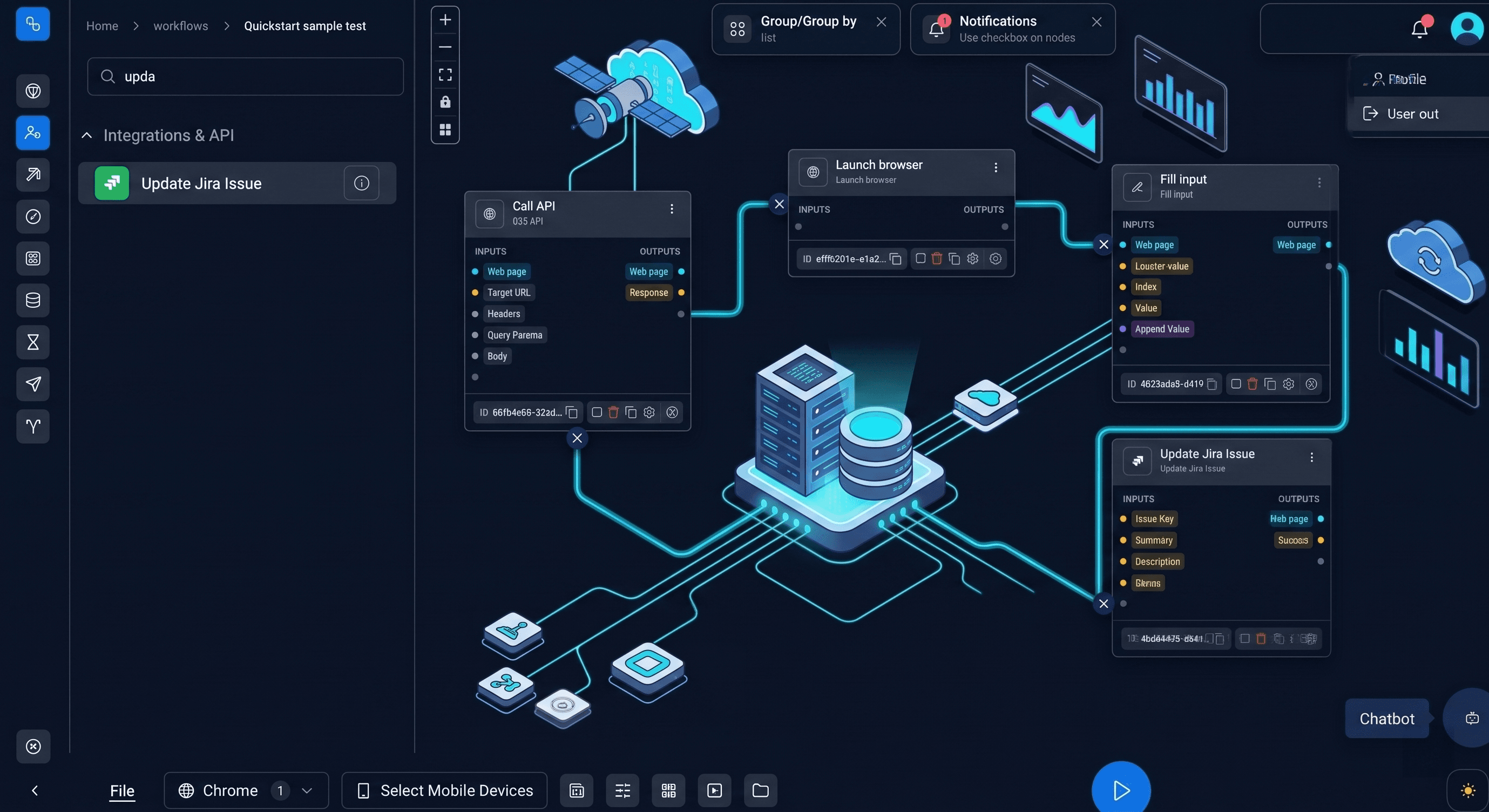Open the Update Jira Issue node options menu

tap(1312, 457)
